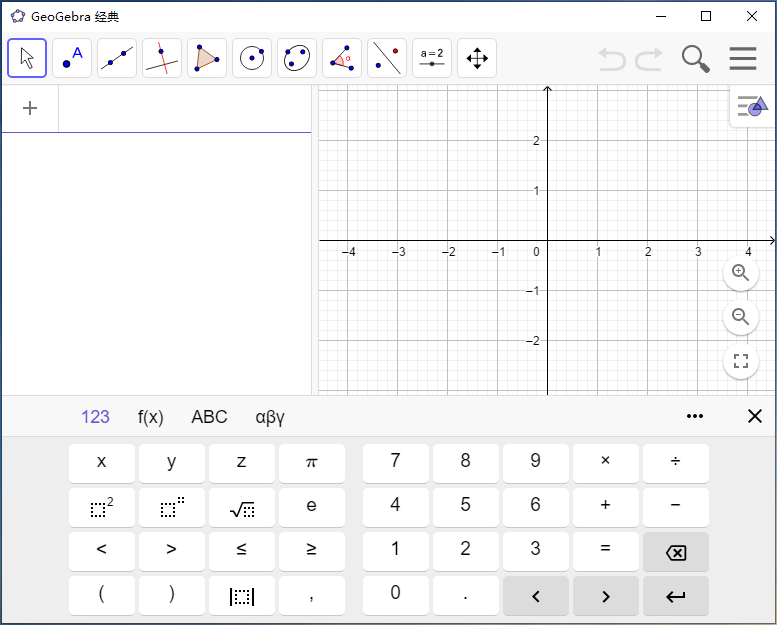Tap the decimal point key
This screenshot has height=625, width=777.
pyautogui.click(x=466, y=595)
